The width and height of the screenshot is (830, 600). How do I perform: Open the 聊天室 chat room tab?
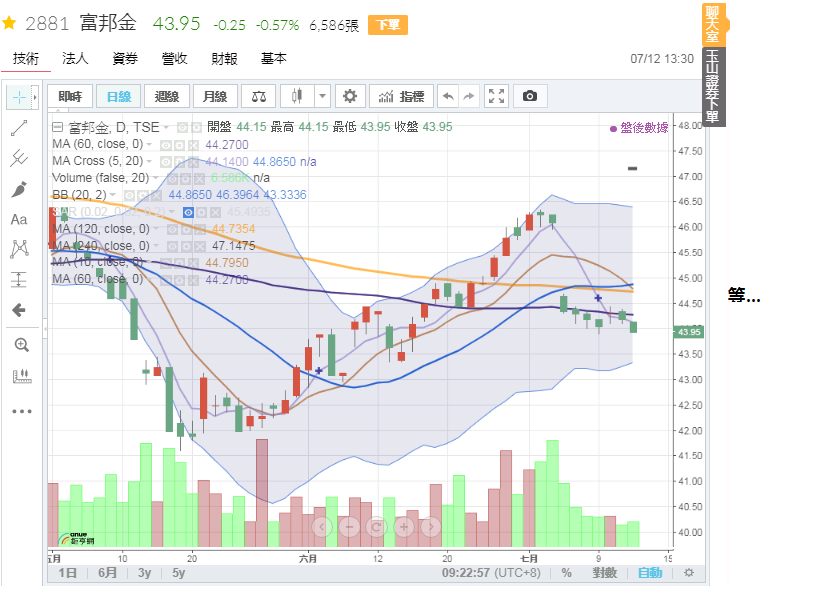tap(713, 24)
